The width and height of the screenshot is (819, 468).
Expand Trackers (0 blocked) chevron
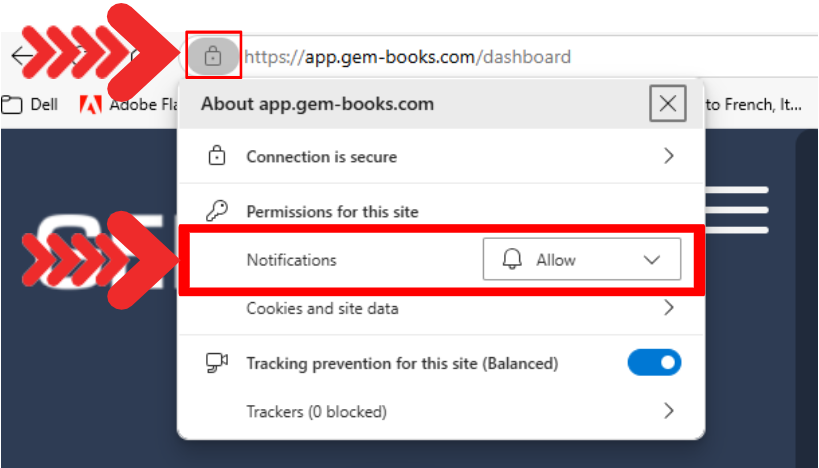[x=669, y=411]
